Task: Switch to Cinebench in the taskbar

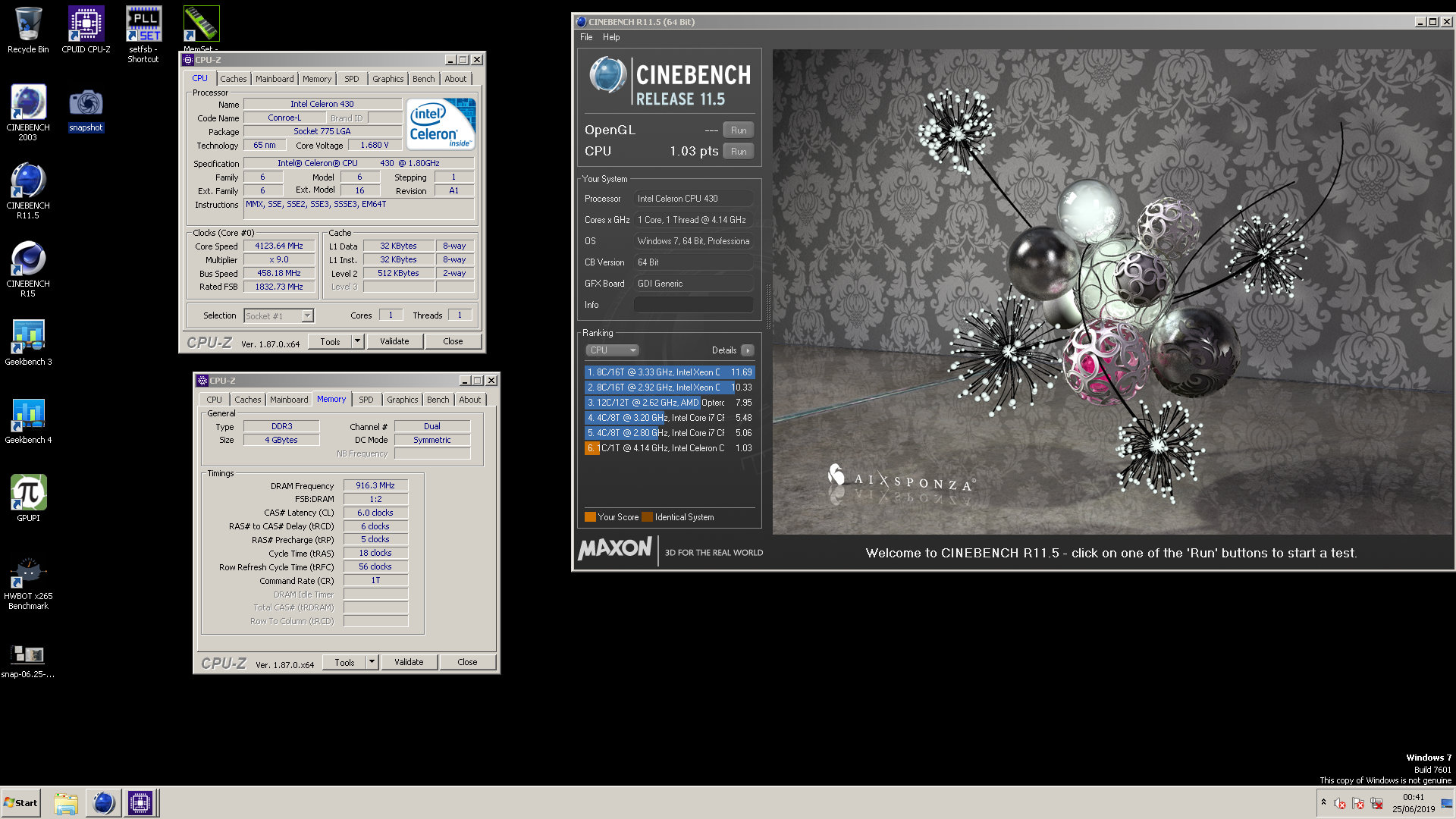Action: [103, 803]
